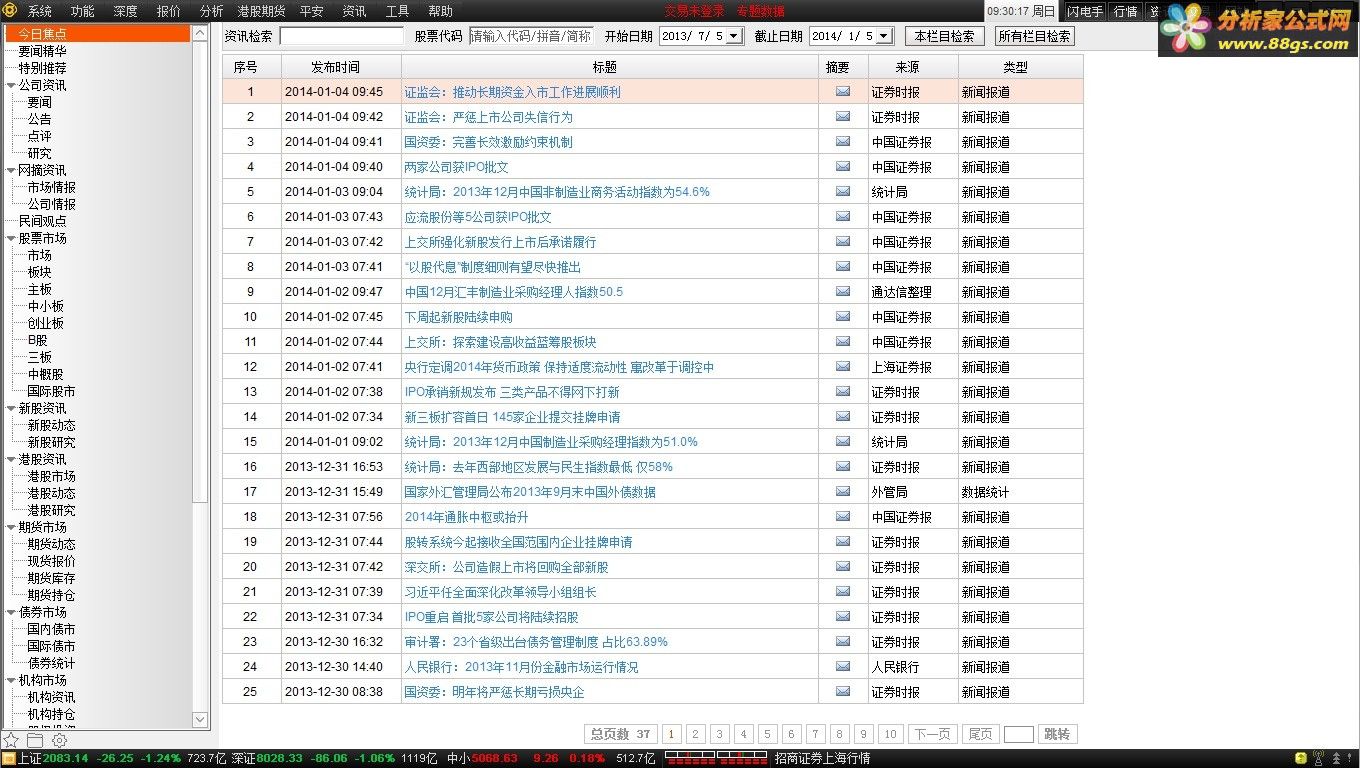The width and height of the screenshot is (1360, 768).
Task: Go to next page with 下一页
Action: [x=932, y=734]
